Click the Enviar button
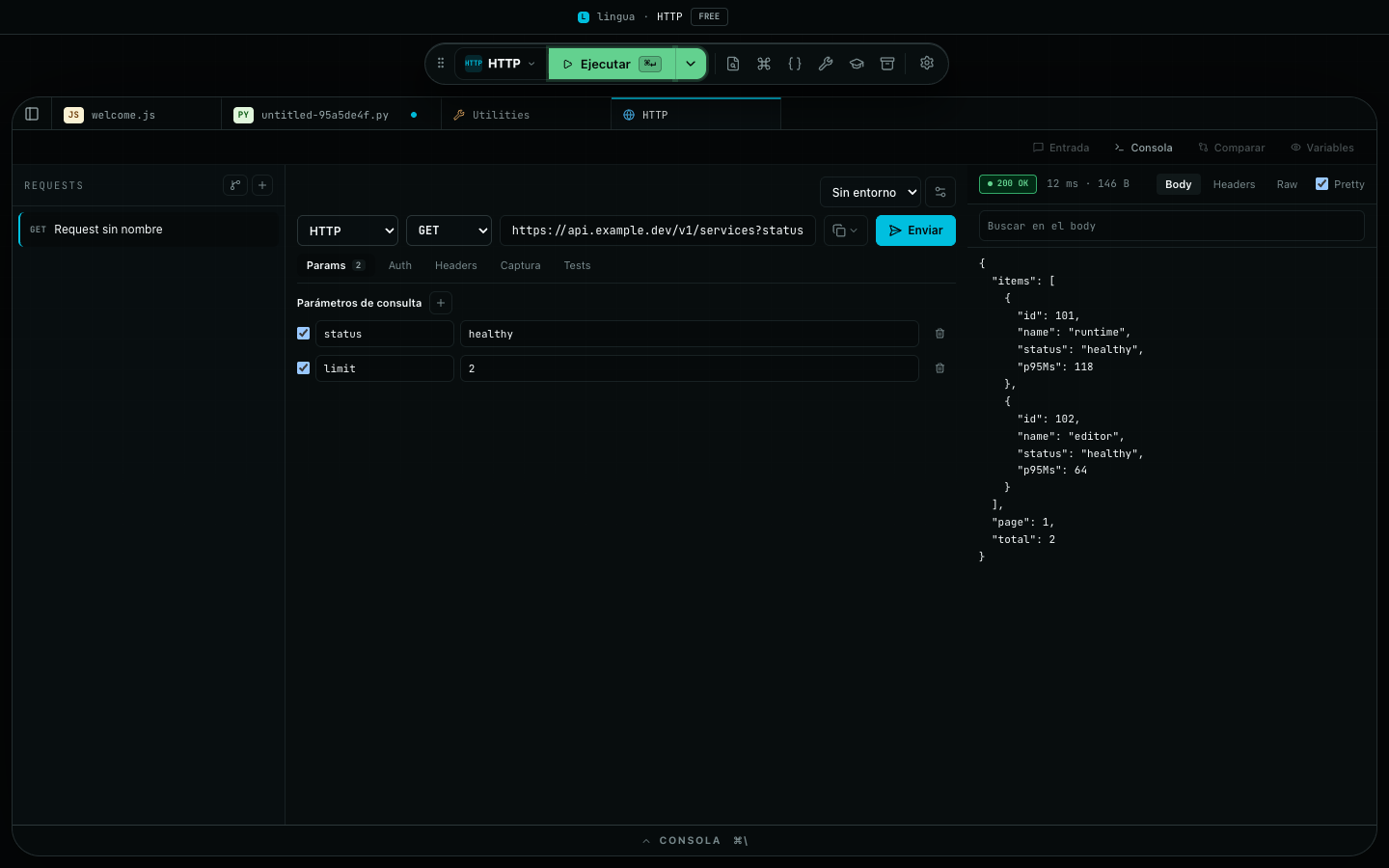Viewport: 1389px width, 868px height. coord(916,231)
